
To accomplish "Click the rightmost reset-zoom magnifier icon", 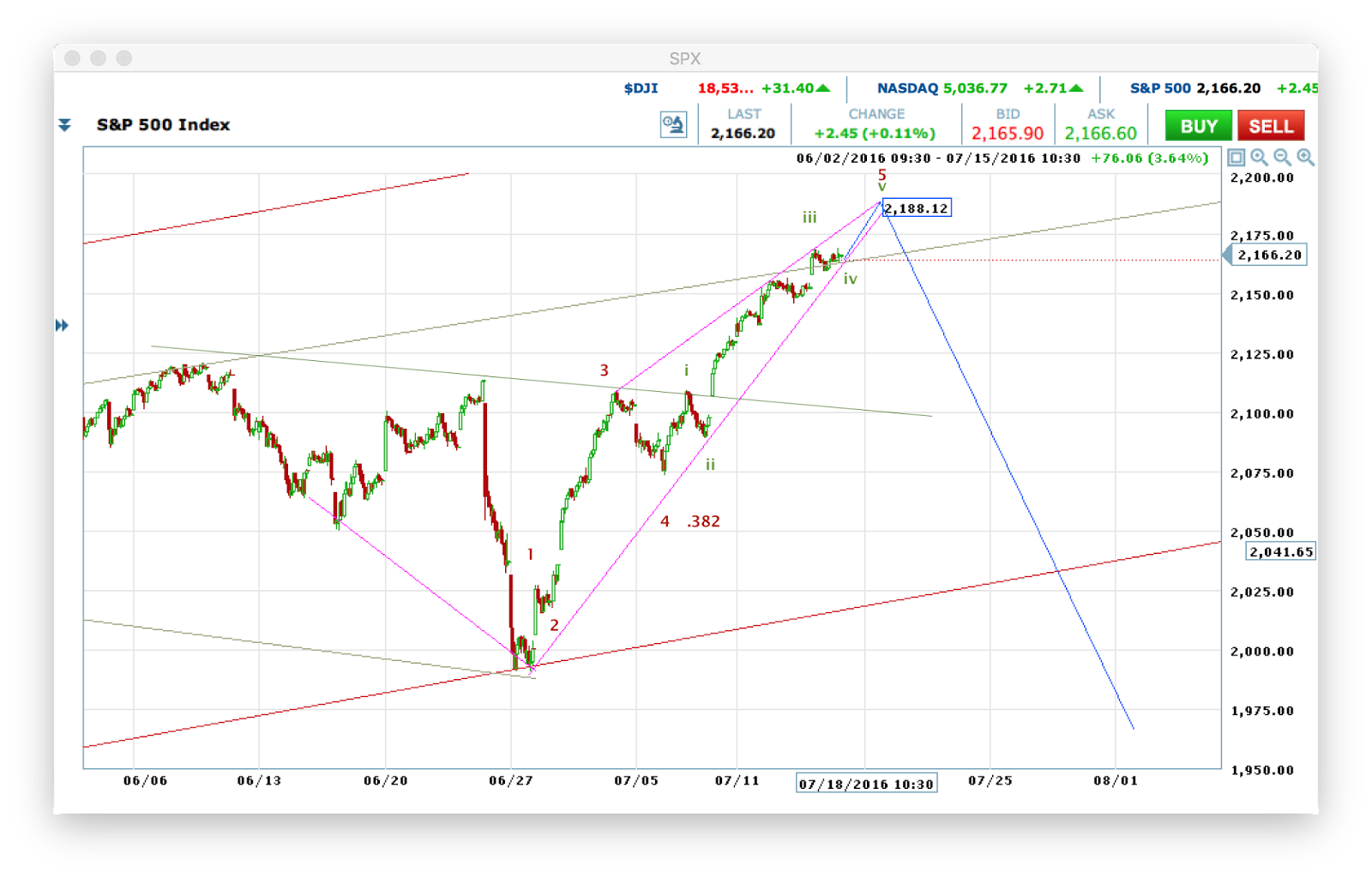I will (x=1305, y=158).
